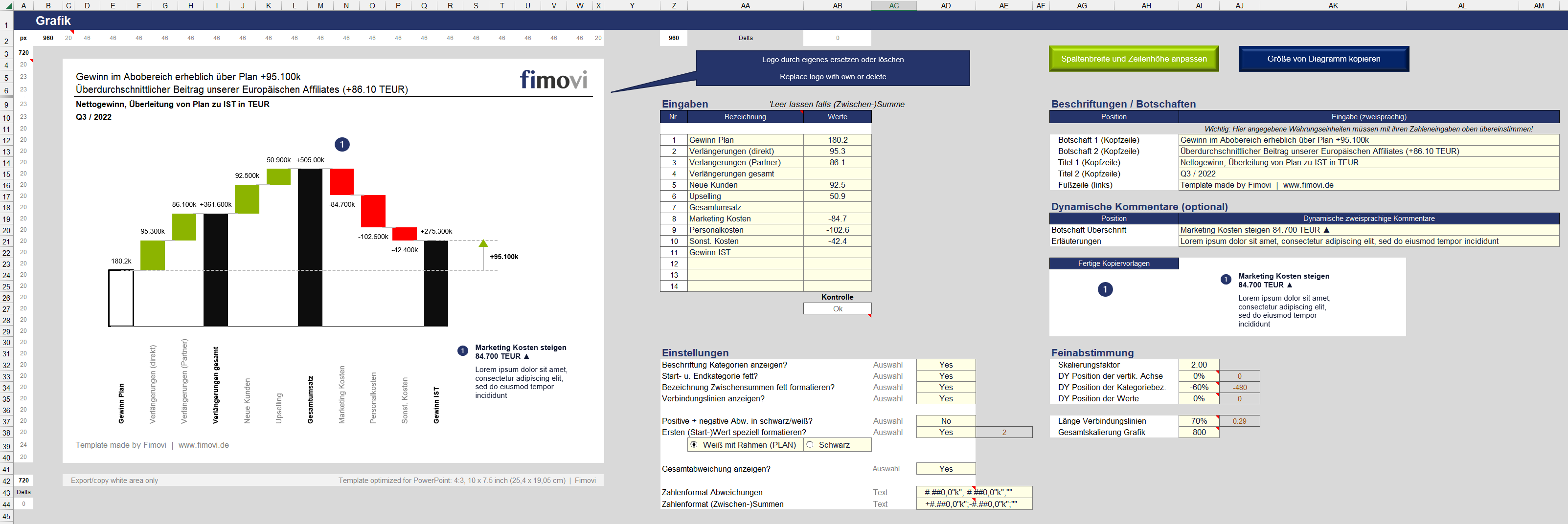Select 'Weiß mit Rahmen (PLAN)' radio option
Screen dimensions: 1568x524
click(694, 445)
